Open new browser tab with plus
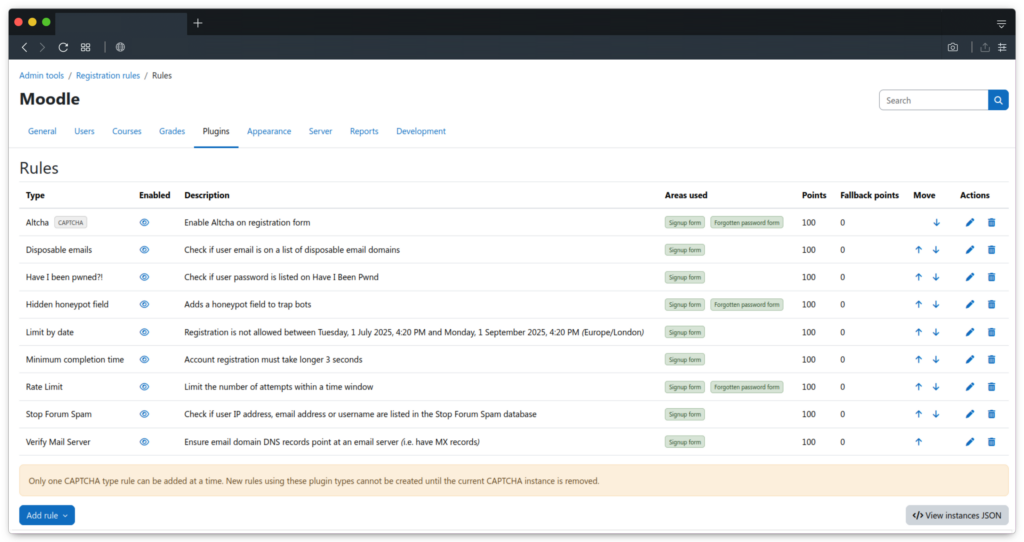 tap(198, 24)
